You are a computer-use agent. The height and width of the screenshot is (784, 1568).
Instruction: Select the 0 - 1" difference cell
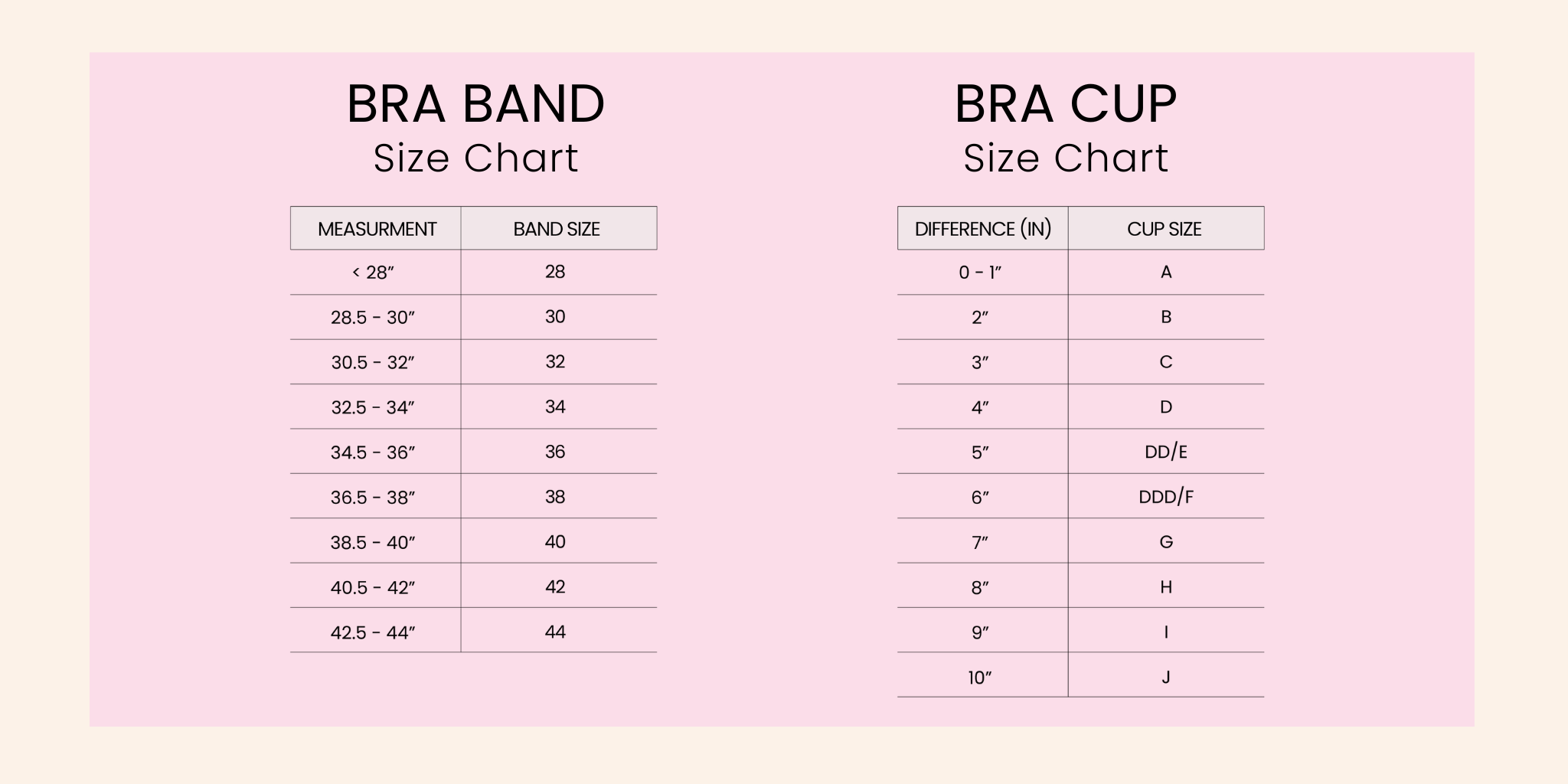coord(980,273)
